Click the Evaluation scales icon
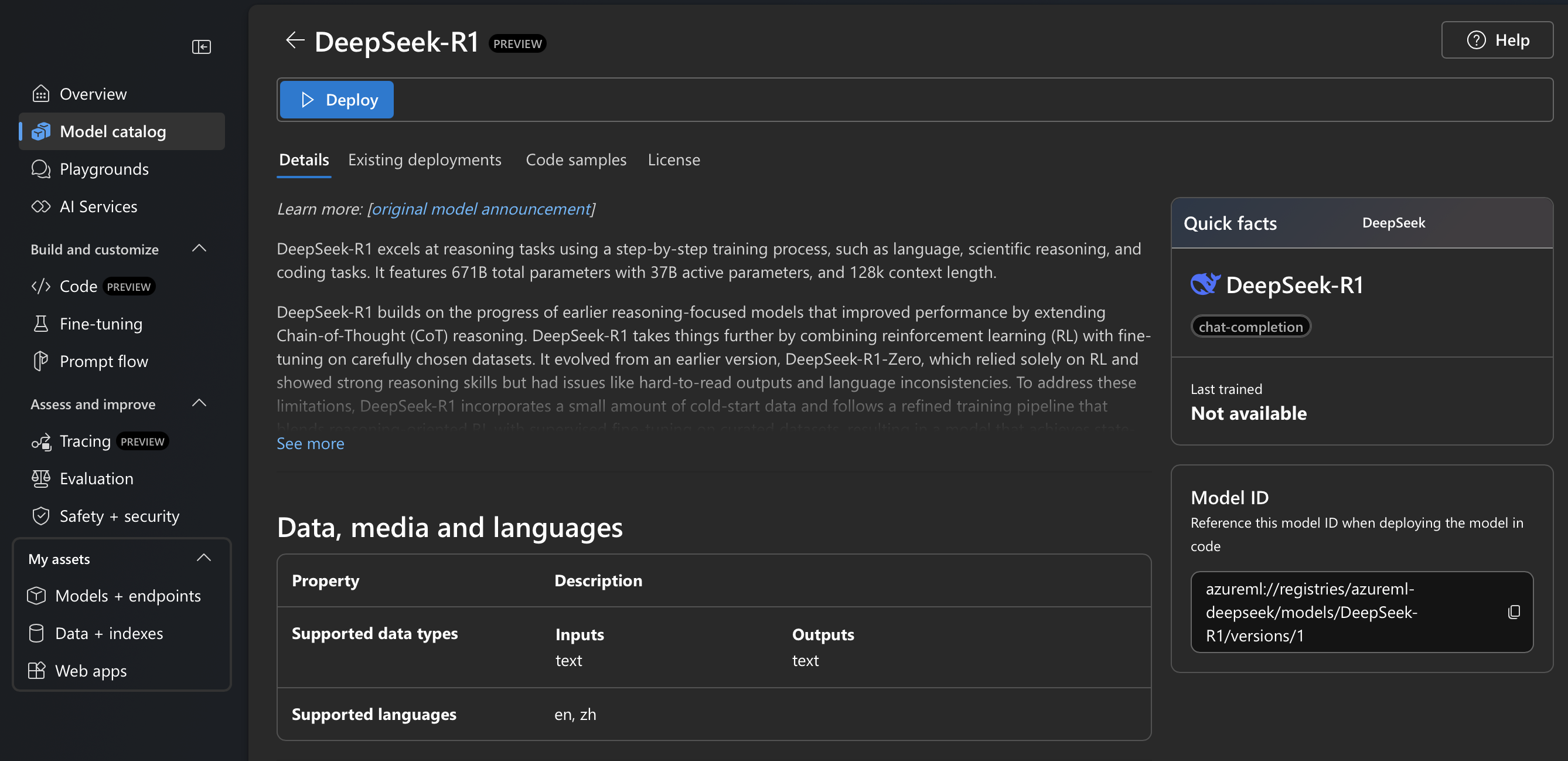The image size is (1568, 761). tap(41, 478)
